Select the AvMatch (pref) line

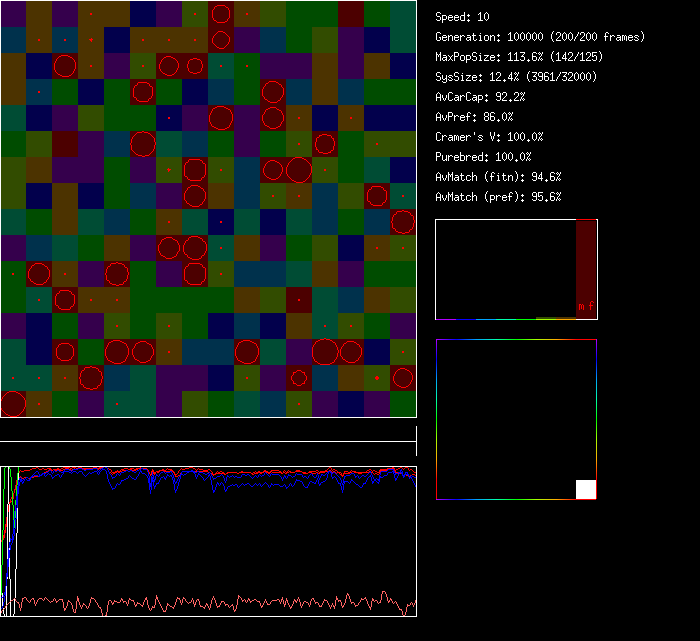[499, 197]
